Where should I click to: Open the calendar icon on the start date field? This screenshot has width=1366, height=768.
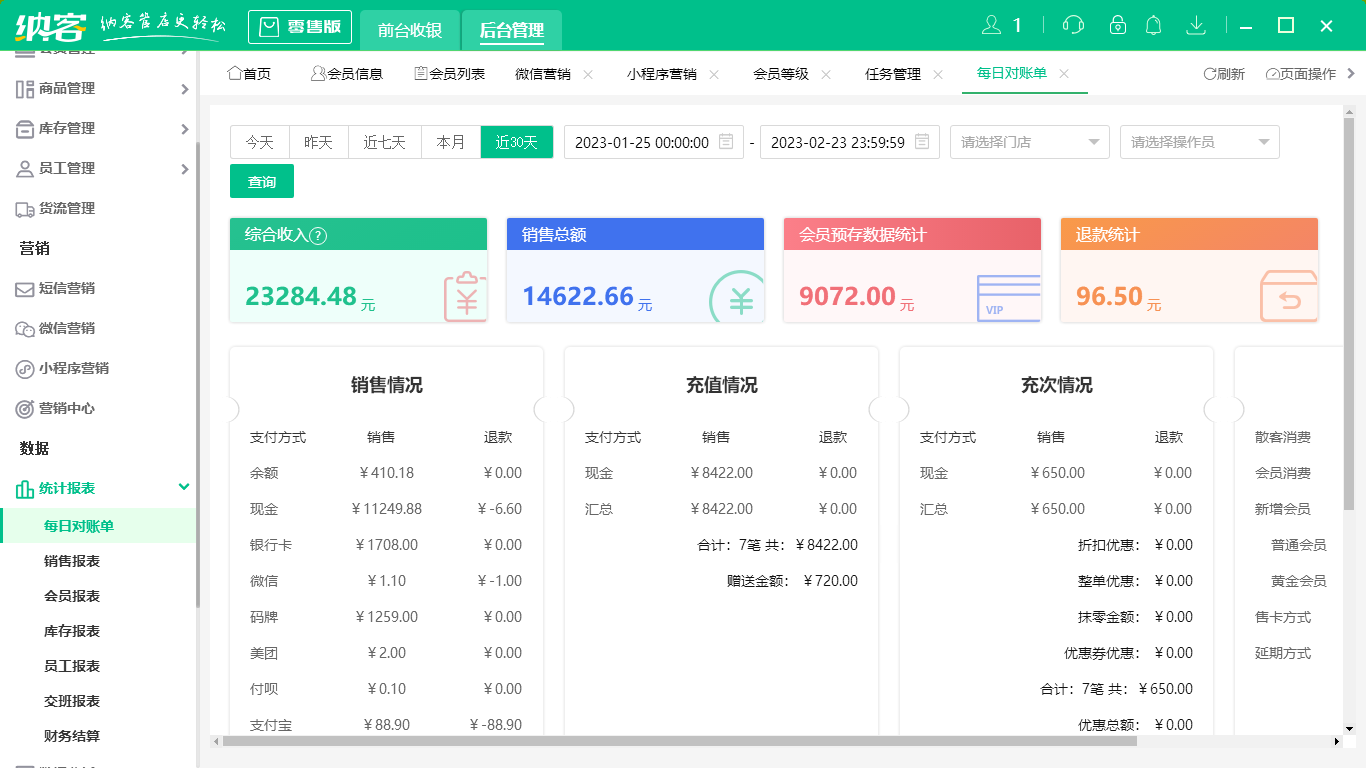tap(727, 142)
